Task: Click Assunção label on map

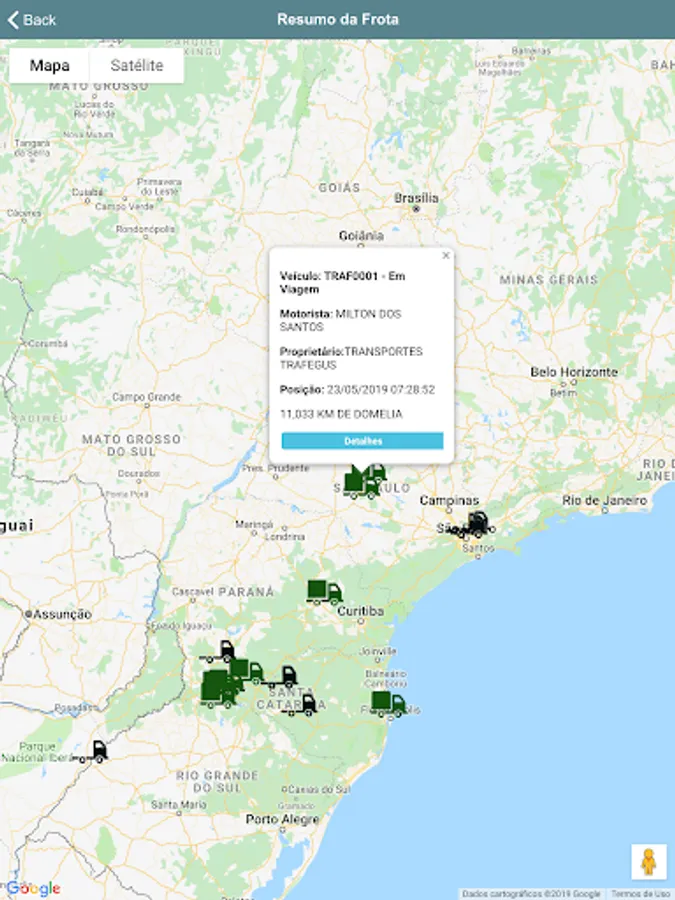Action: point(62,614)
